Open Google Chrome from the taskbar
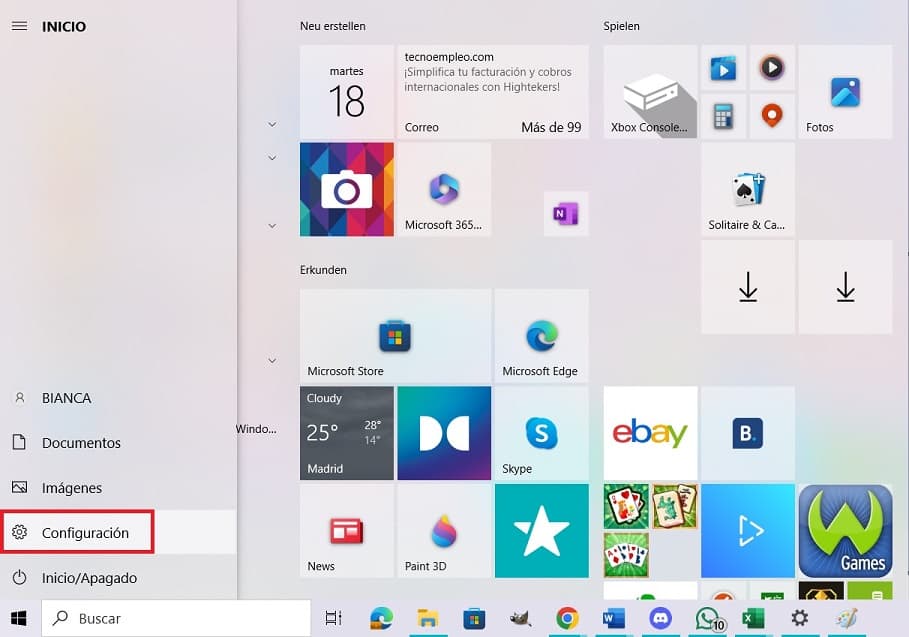909x637 pixels. 567,618
